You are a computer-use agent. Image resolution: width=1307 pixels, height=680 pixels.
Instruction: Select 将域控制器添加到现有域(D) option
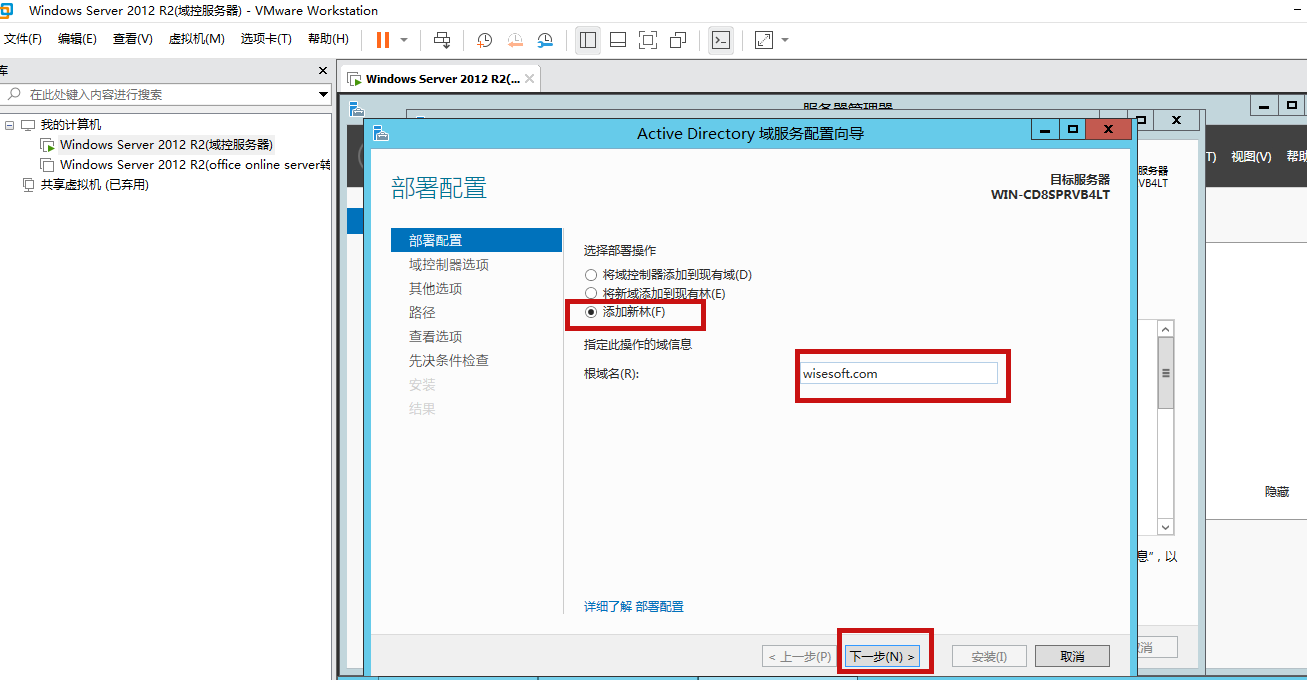tap(668, 274)
